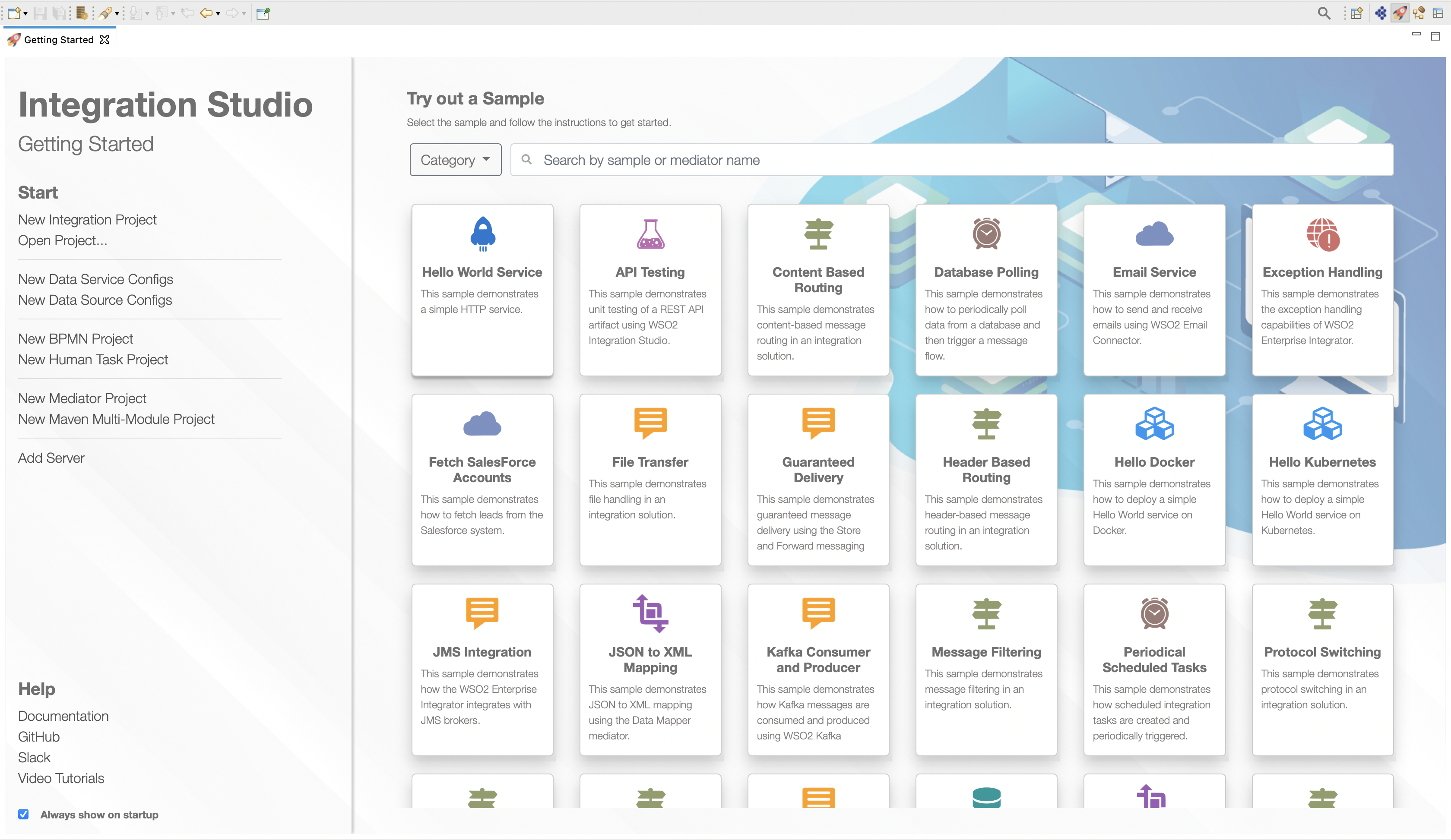Click the Hello Docker cubes icon
The image size is (1451, 840).
point(1154,423)
